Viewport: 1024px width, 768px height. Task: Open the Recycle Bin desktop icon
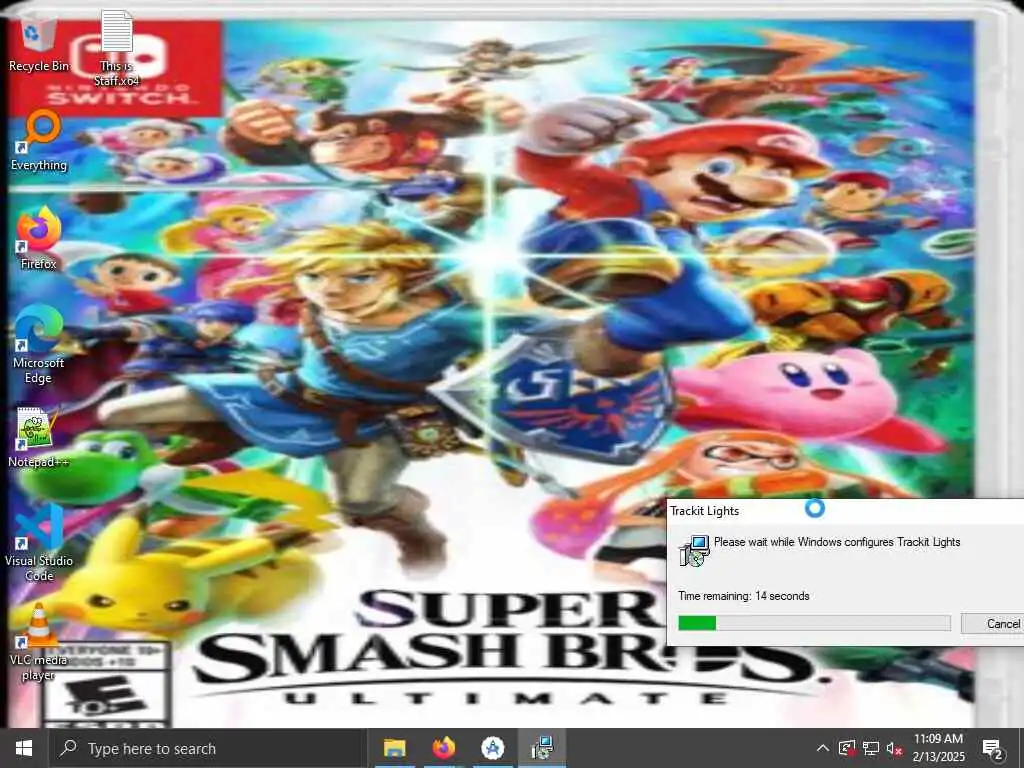click(39, 44)
